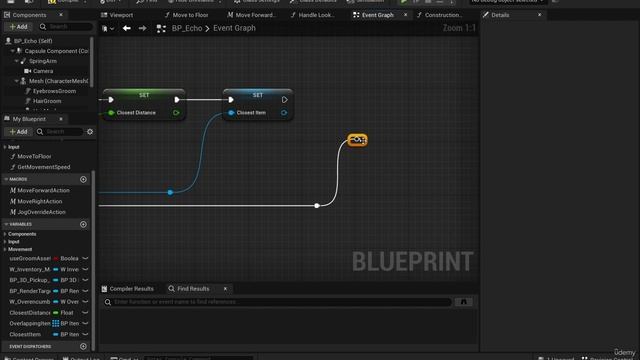Click the exec input pin on SET Closest Item
The image size is (640, 360).
[x=231, y=100]
